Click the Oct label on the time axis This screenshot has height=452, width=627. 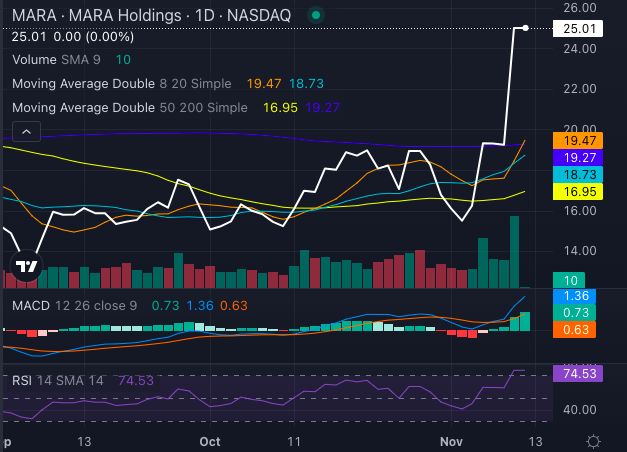(210, 441)
